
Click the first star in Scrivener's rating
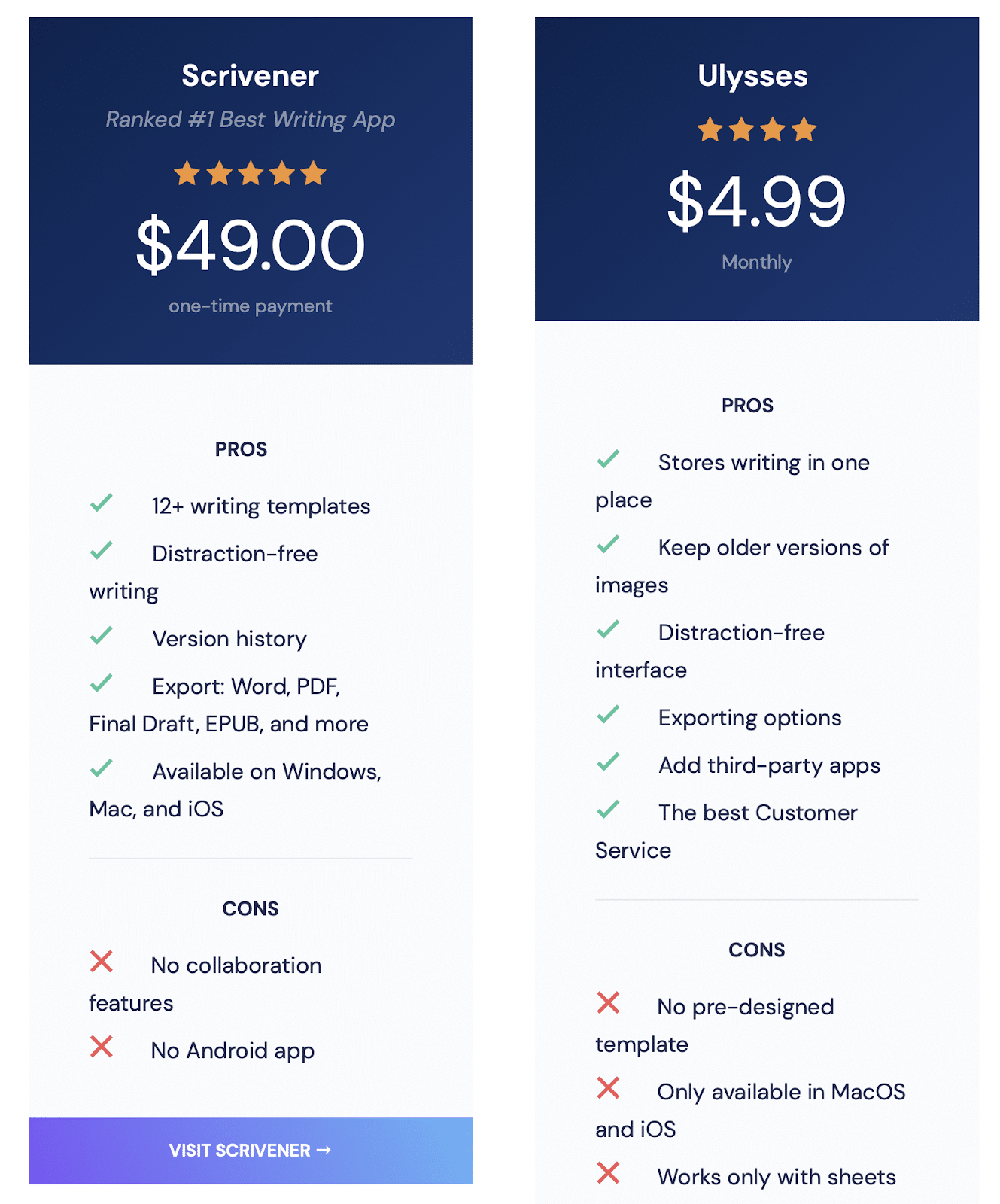tap(187, 173)
